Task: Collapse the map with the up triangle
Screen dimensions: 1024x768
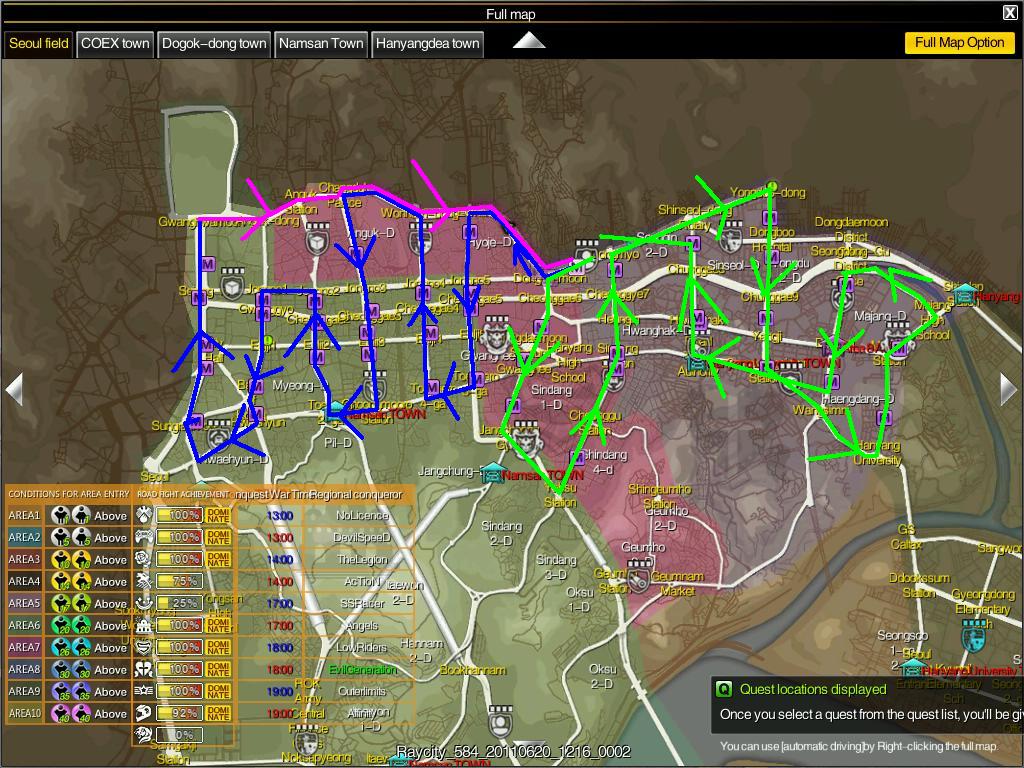Action: pyautogui.click(x=529, y=41)
